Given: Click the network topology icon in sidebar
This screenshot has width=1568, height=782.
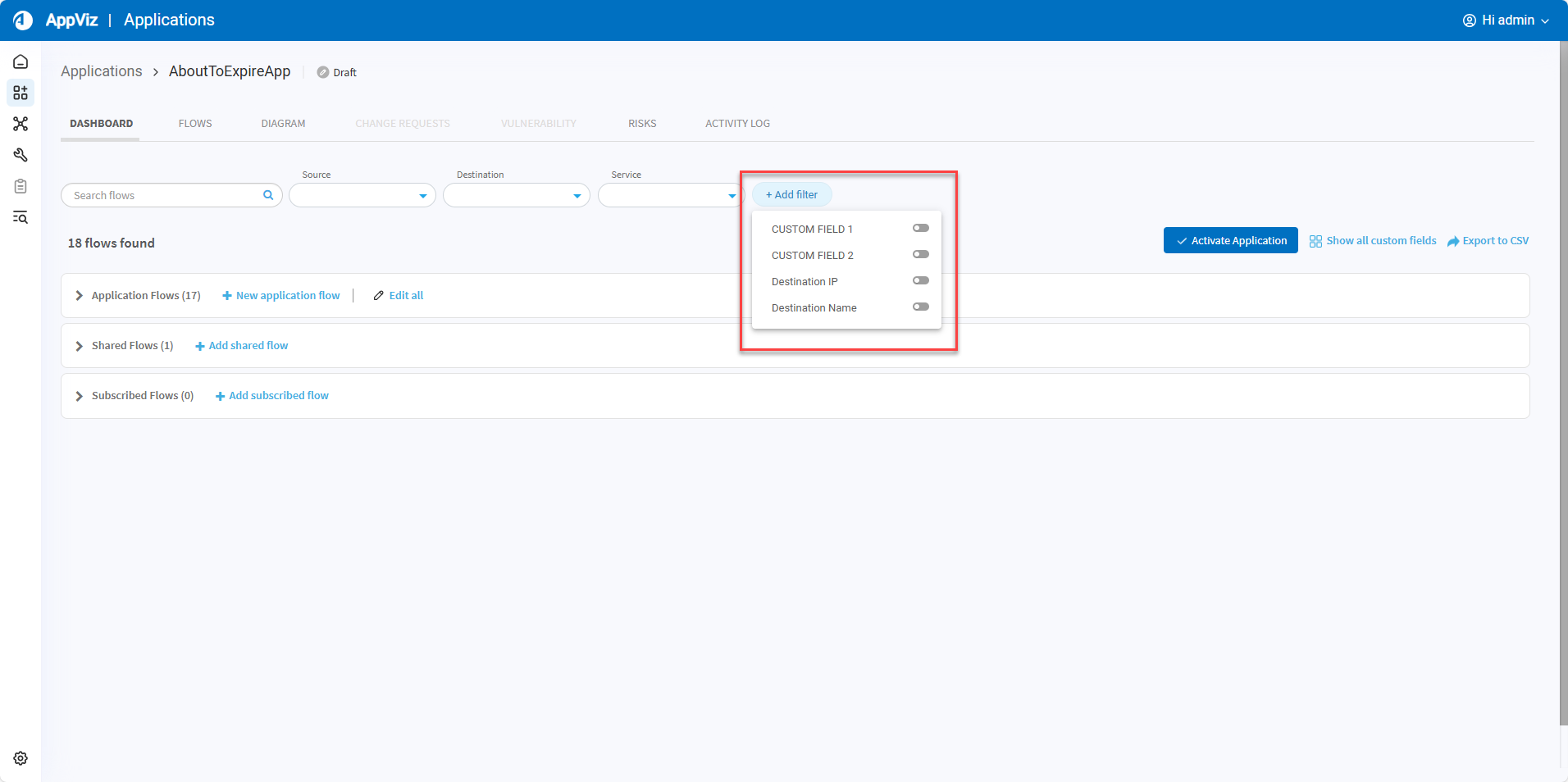Looking at the screenshot, I should (21, 124).
